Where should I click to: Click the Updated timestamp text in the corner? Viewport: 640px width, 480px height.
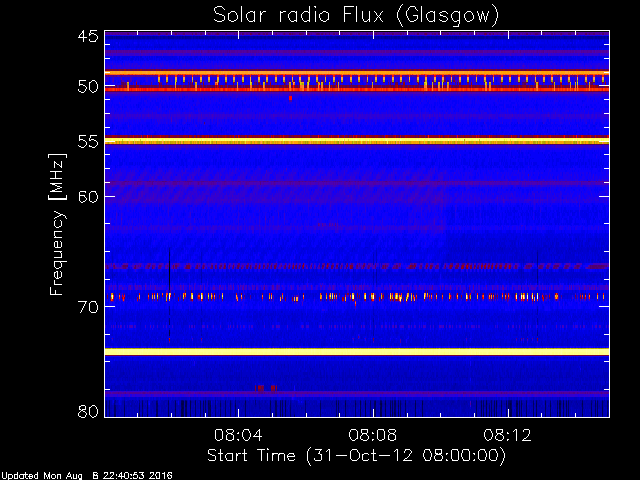(x=87, y=476)
